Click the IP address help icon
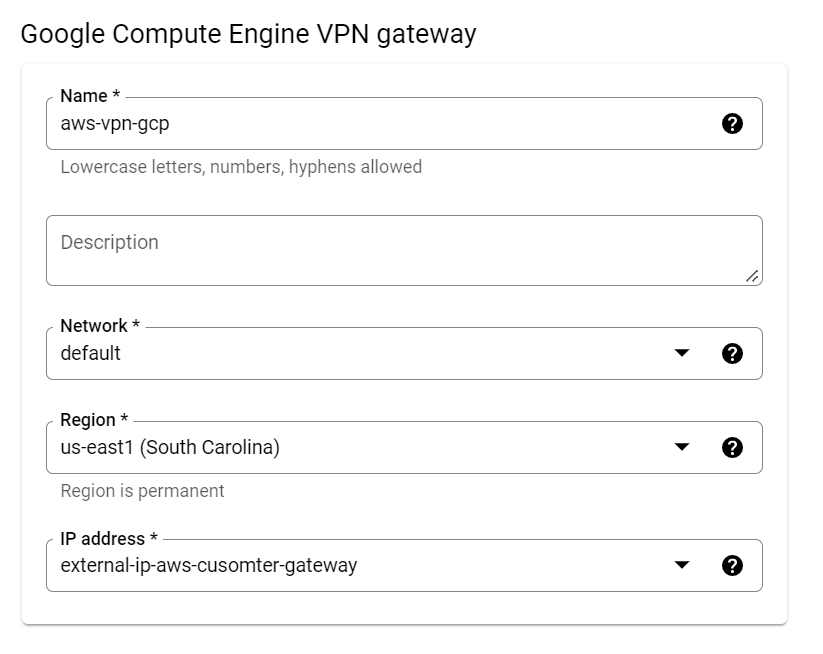The width and height of the screenshot is (823, 654). pos(732,565)
